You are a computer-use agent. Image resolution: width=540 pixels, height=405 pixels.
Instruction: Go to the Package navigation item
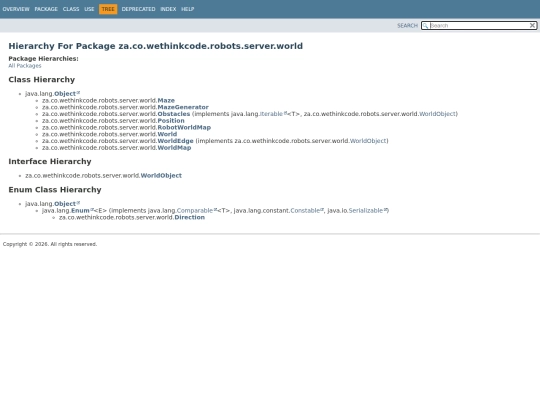[46, 9]
